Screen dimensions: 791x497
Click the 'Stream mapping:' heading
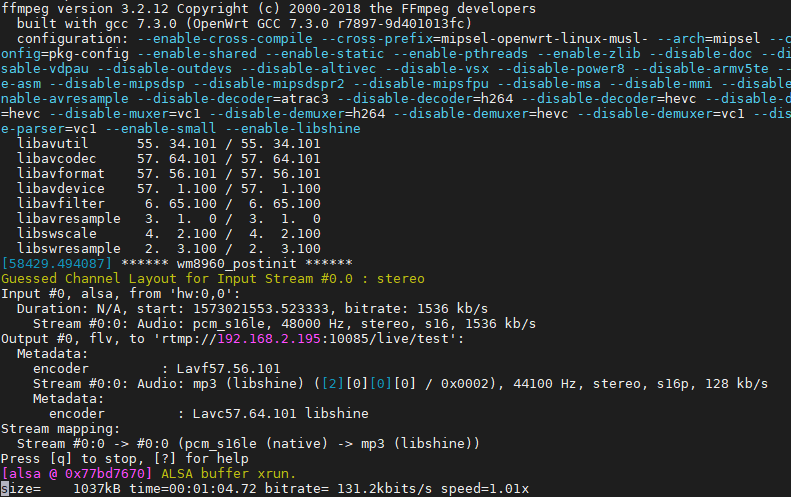tap(61, 429)
